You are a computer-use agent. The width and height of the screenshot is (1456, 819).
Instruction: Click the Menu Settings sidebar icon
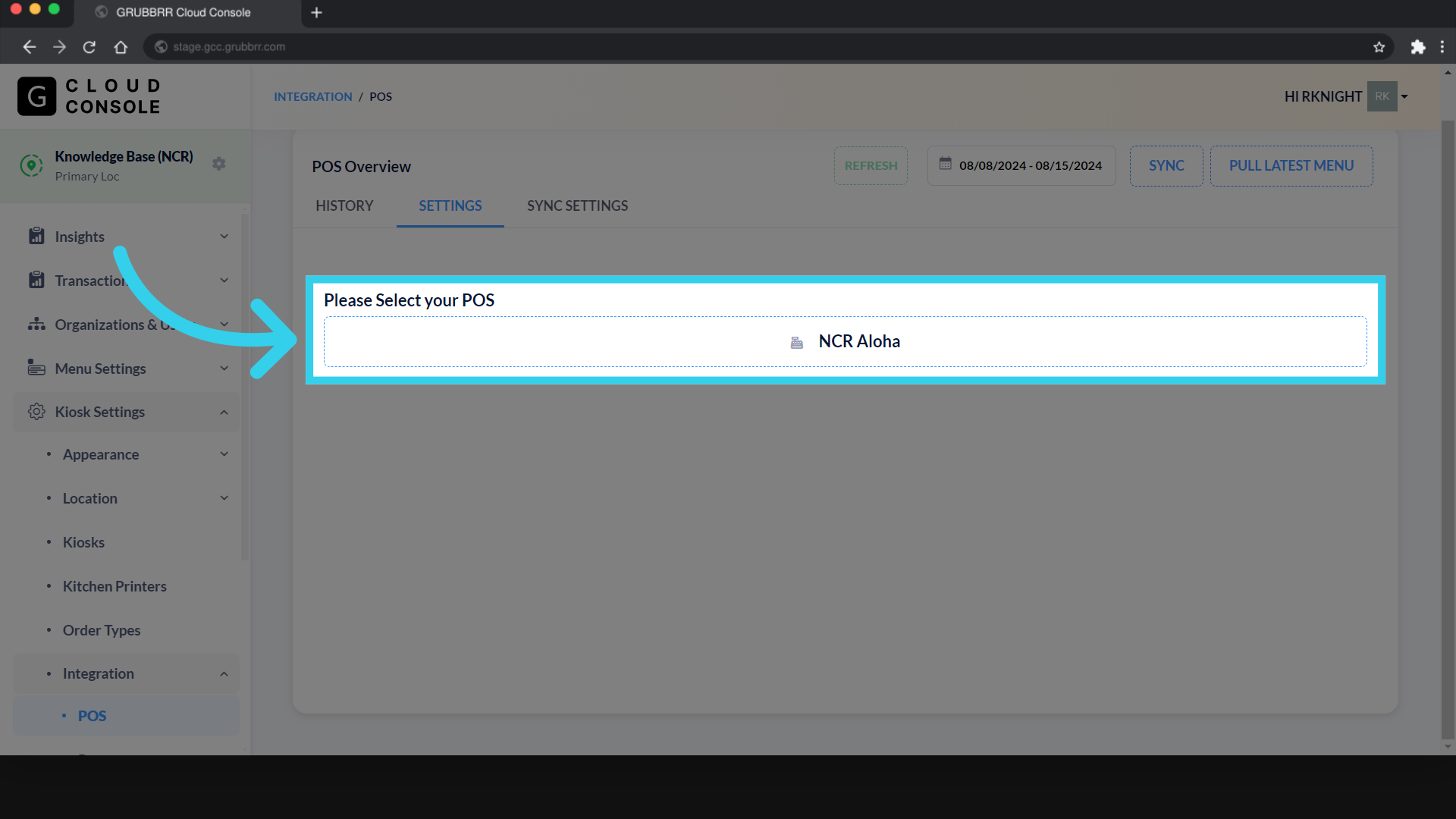click(36, 368)
